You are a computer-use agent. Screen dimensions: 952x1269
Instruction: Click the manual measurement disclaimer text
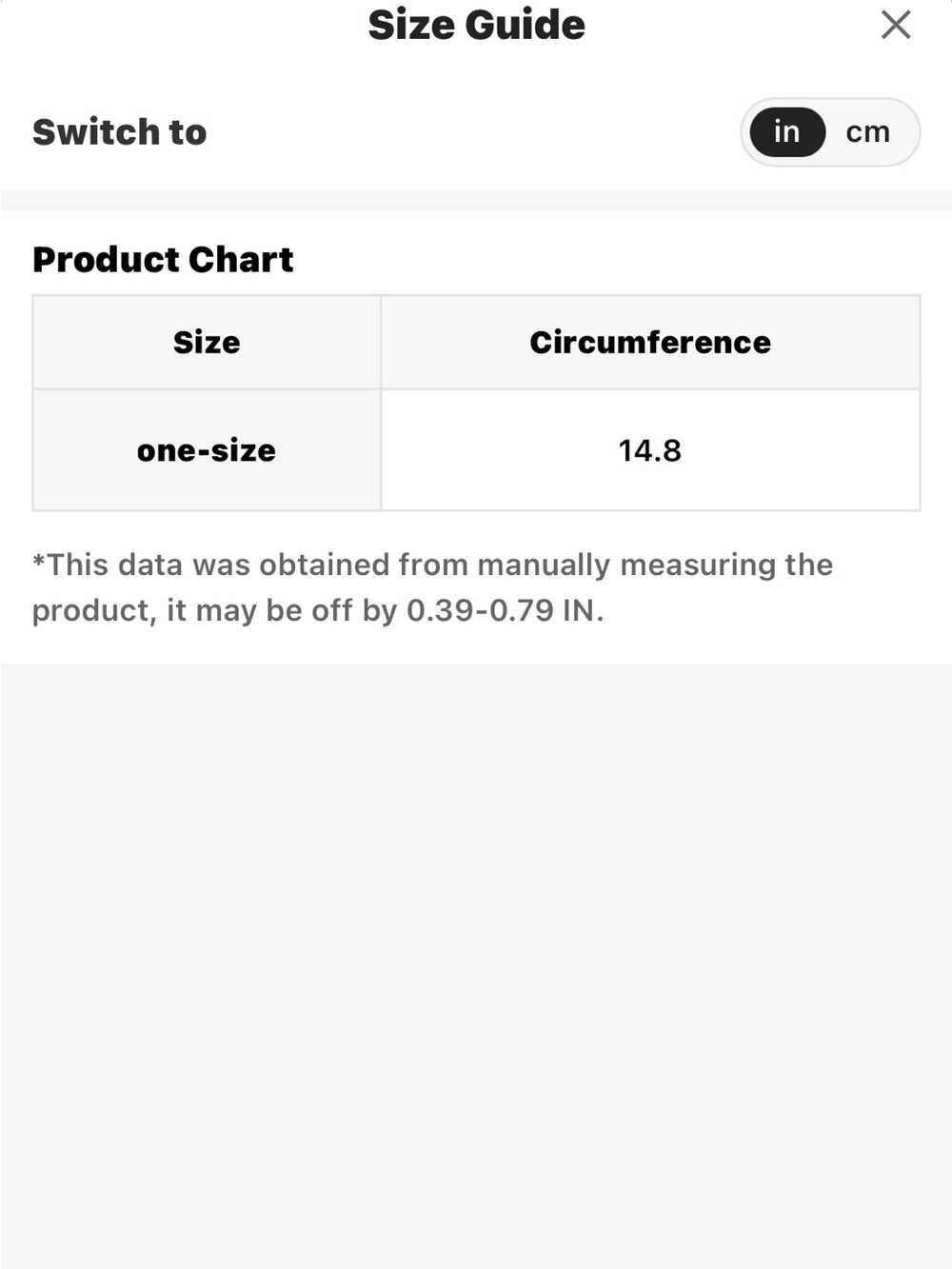tap(433, 587)
